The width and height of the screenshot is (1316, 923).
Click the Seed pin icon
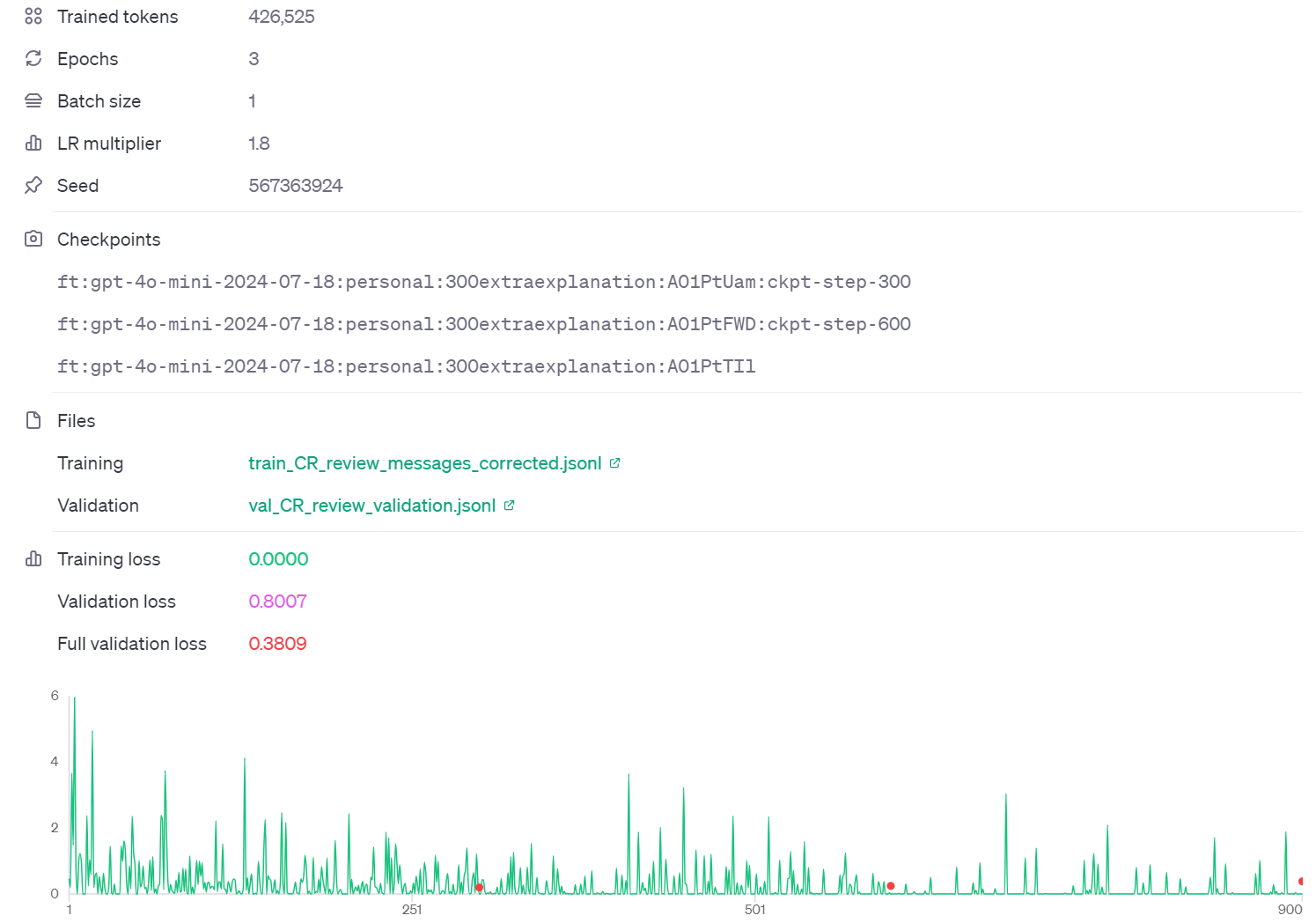pos(33,185)
